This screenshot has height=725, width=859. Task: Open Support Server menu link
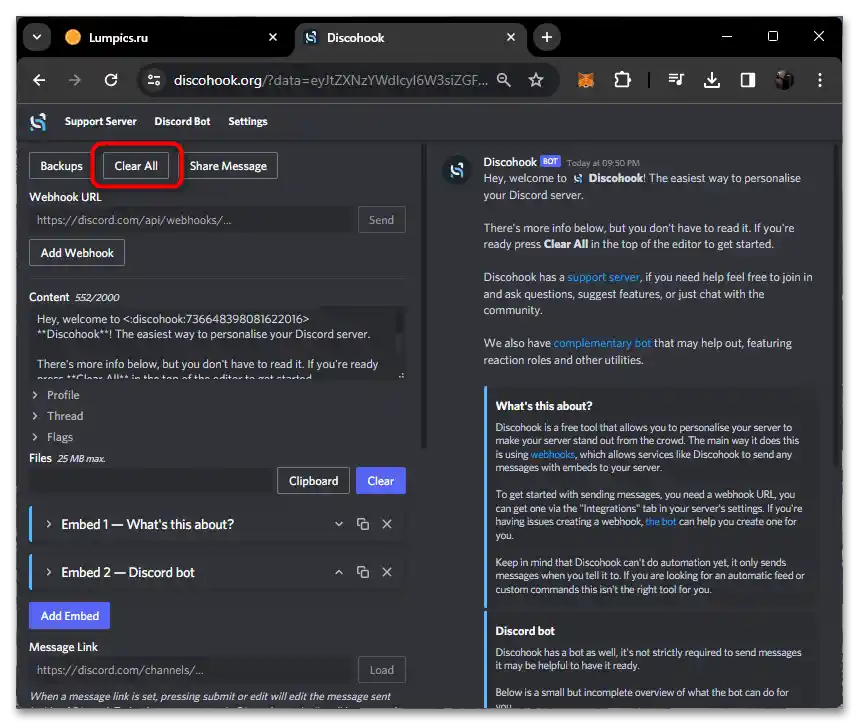pyautogui.click(x=101, y=122)
